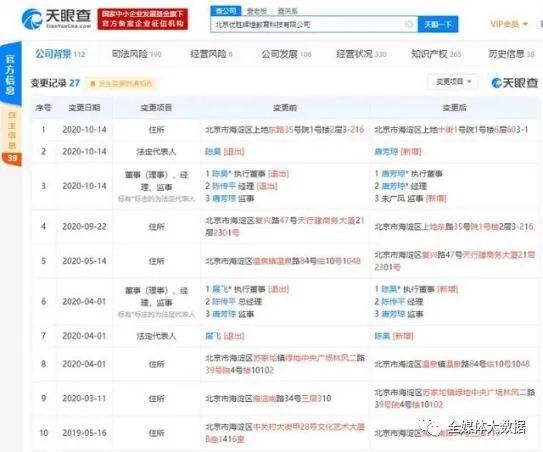The image size is (543, 452).
Task: Open the 公司发展 tab
Action: point(286,54)
